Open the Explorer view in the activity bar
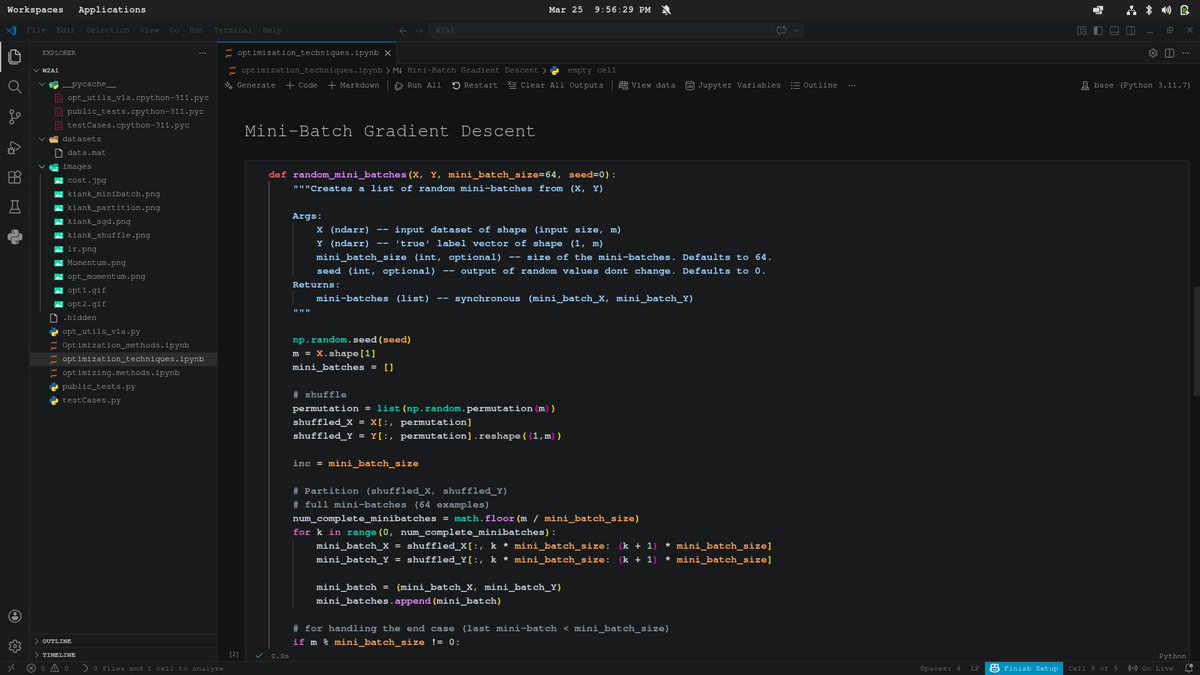 click(x=14, y=56)
